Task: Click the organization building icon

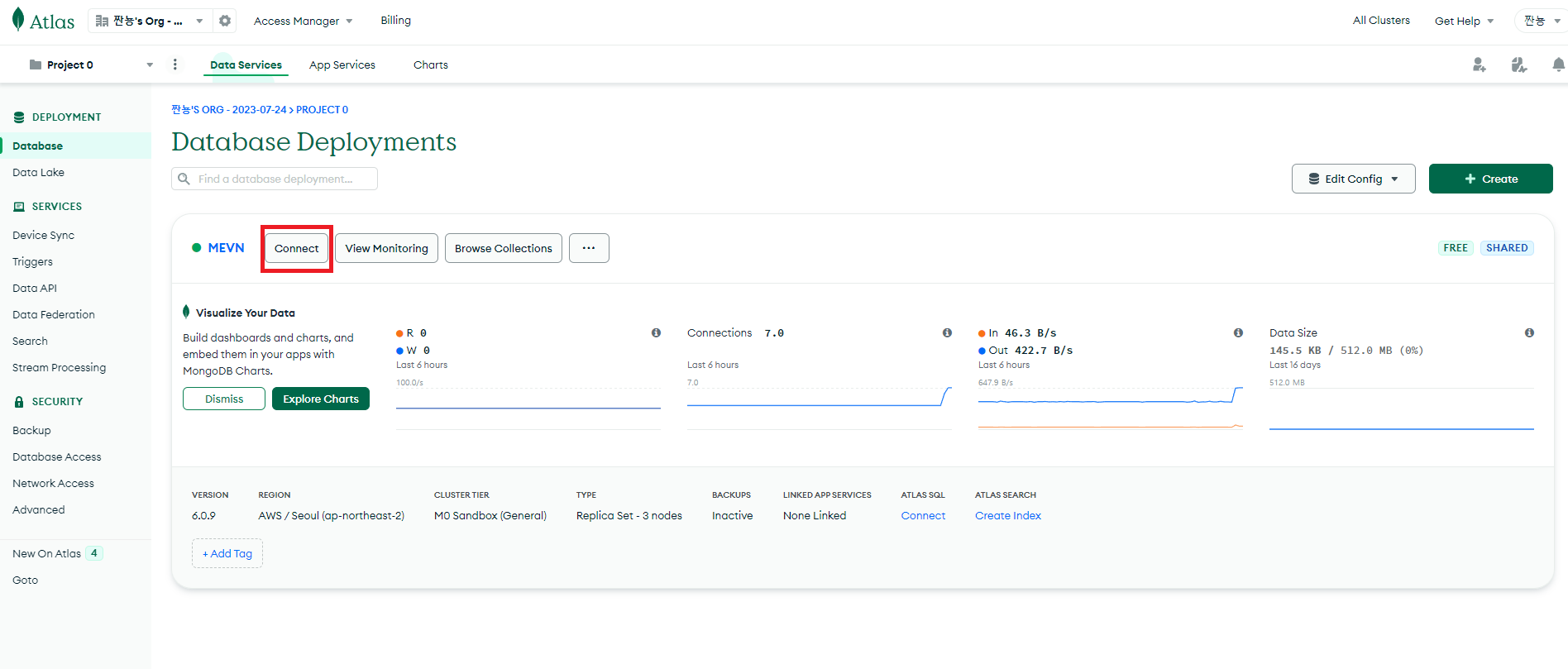Action: (x=102, y=21)
